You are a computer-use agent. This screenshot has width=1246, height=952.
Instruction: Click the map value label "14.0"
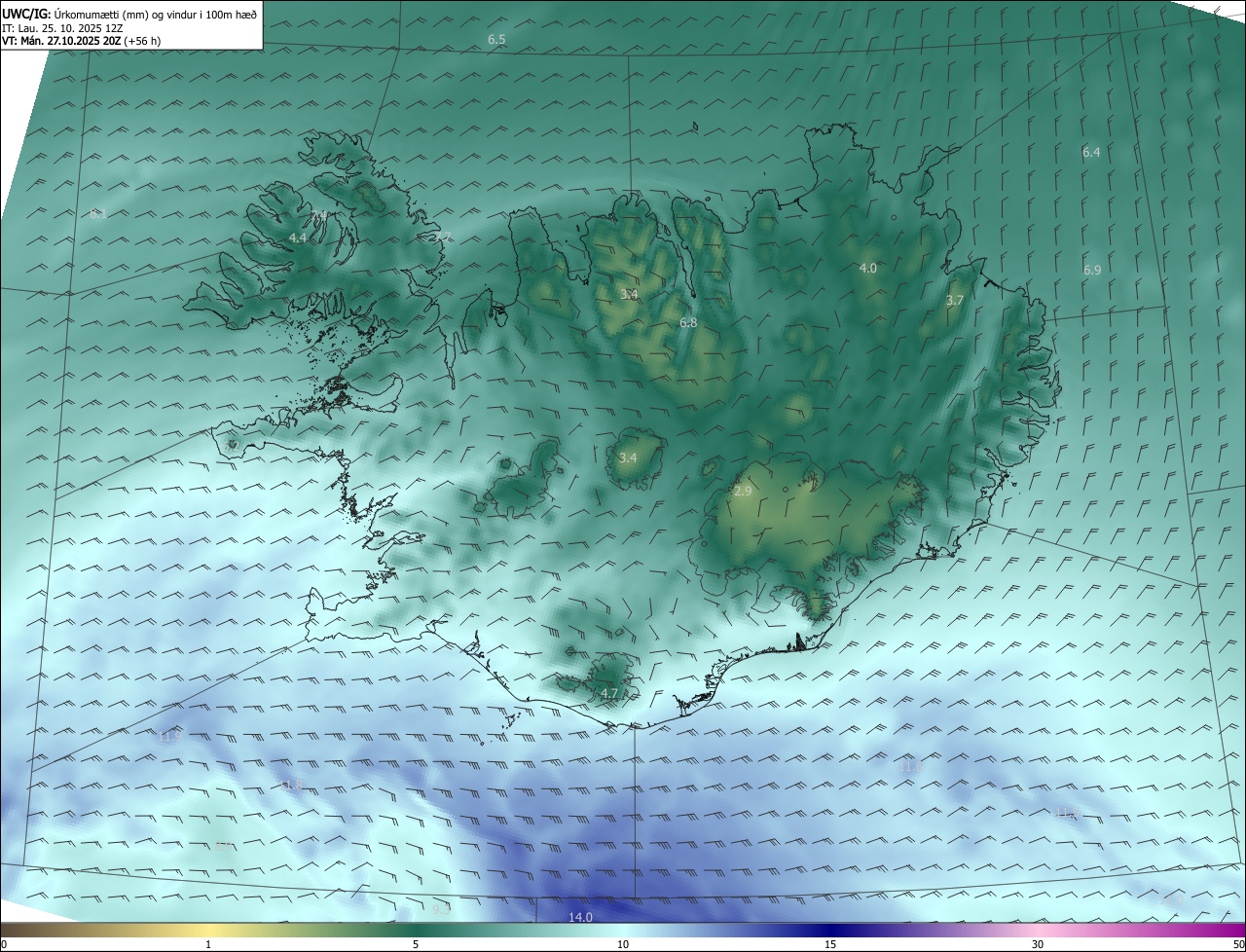580,917
